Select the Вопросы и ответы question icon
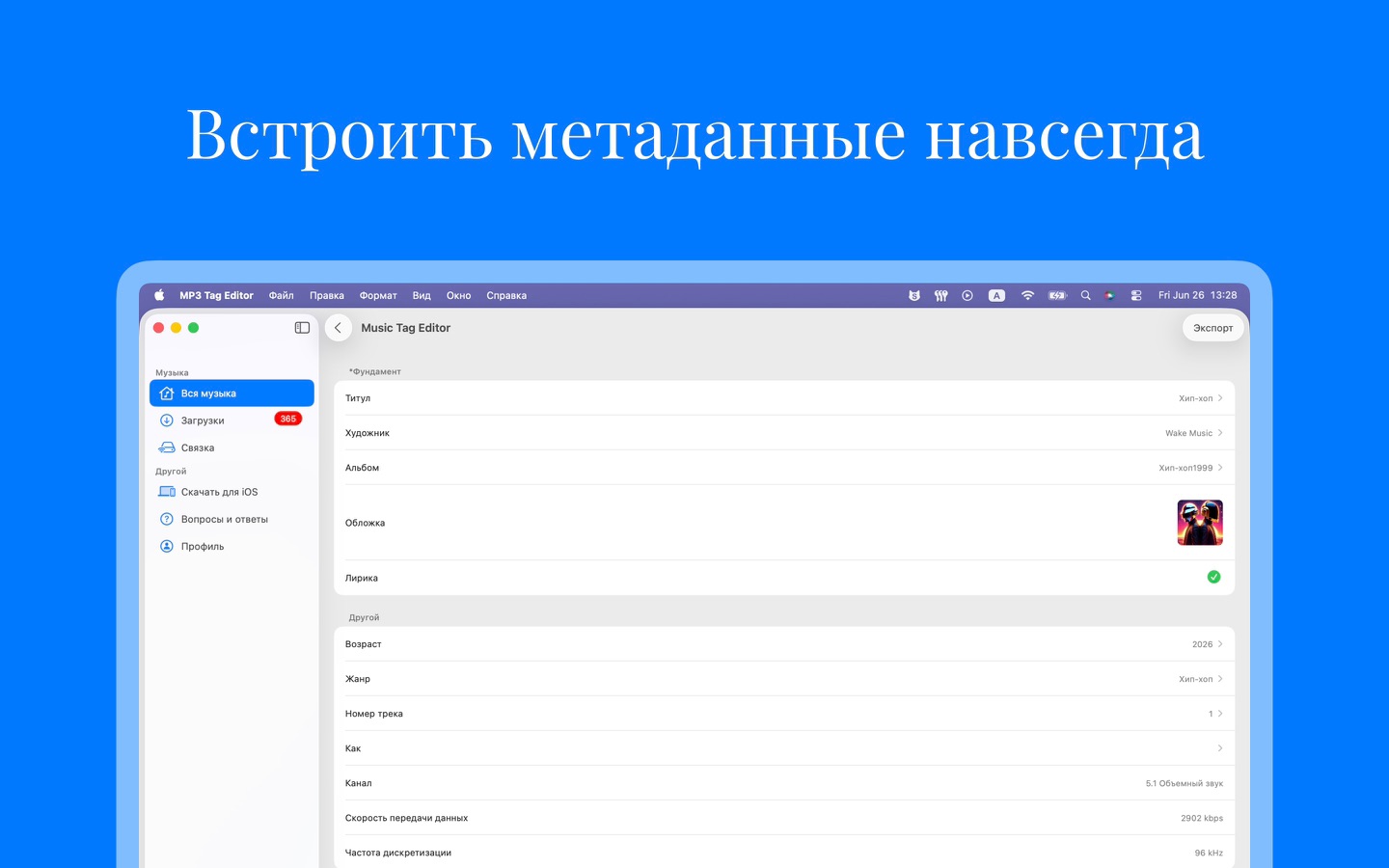This screenshot has height=868, width=1389. (x=167, y=519)
